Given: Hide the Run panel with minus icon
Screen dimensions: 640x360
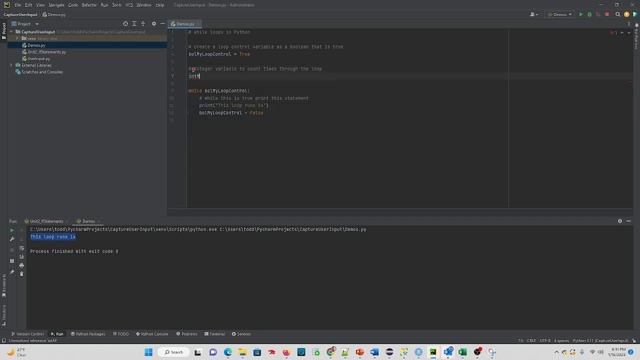Looking at the screenshot, I should pos(629,221).
